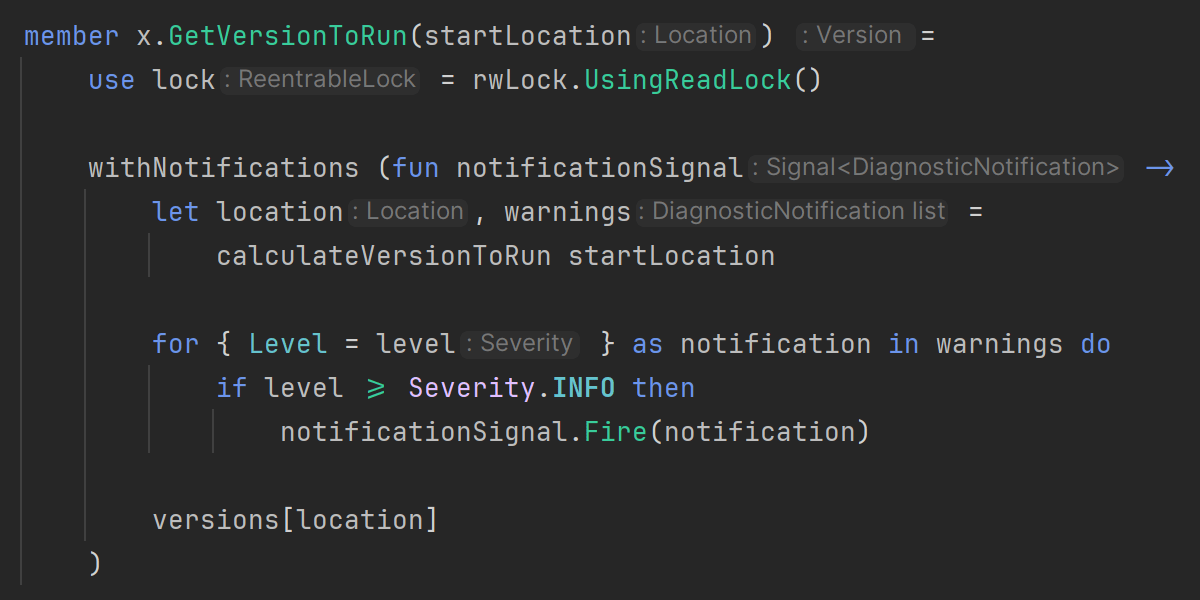Click the ReentrableLock type inlay hint
This screenshot has width=1200, height=600.
tap(322, 80)
